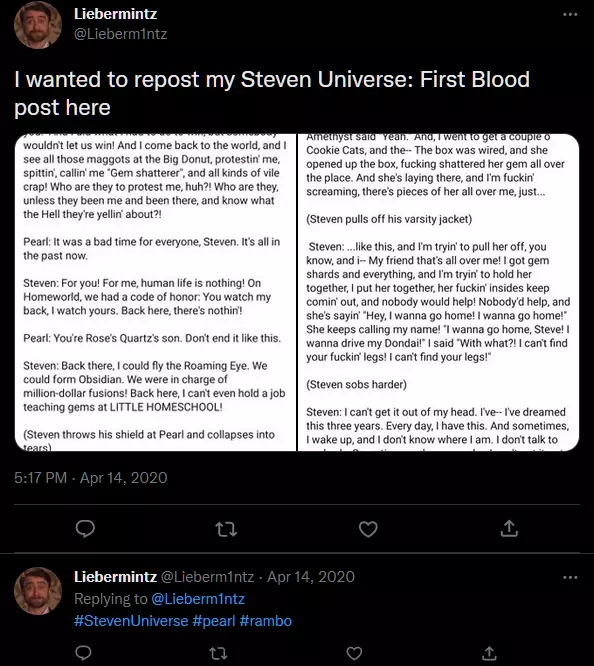The width and height of the screenshot is (594, 666).
Task: Open the @Lieberm1ntz mention in reply
Action: pos(198,599)
